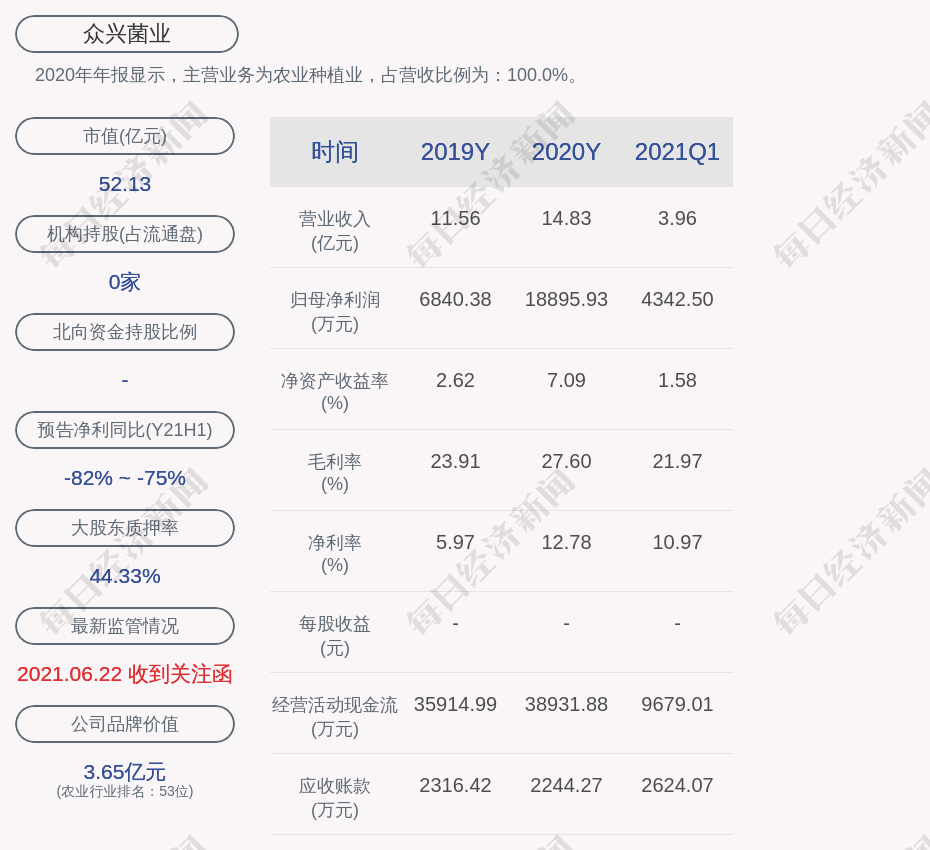930x850 pixels.
Task: Click revenue value 14.83
Action: tap(566, 218)
